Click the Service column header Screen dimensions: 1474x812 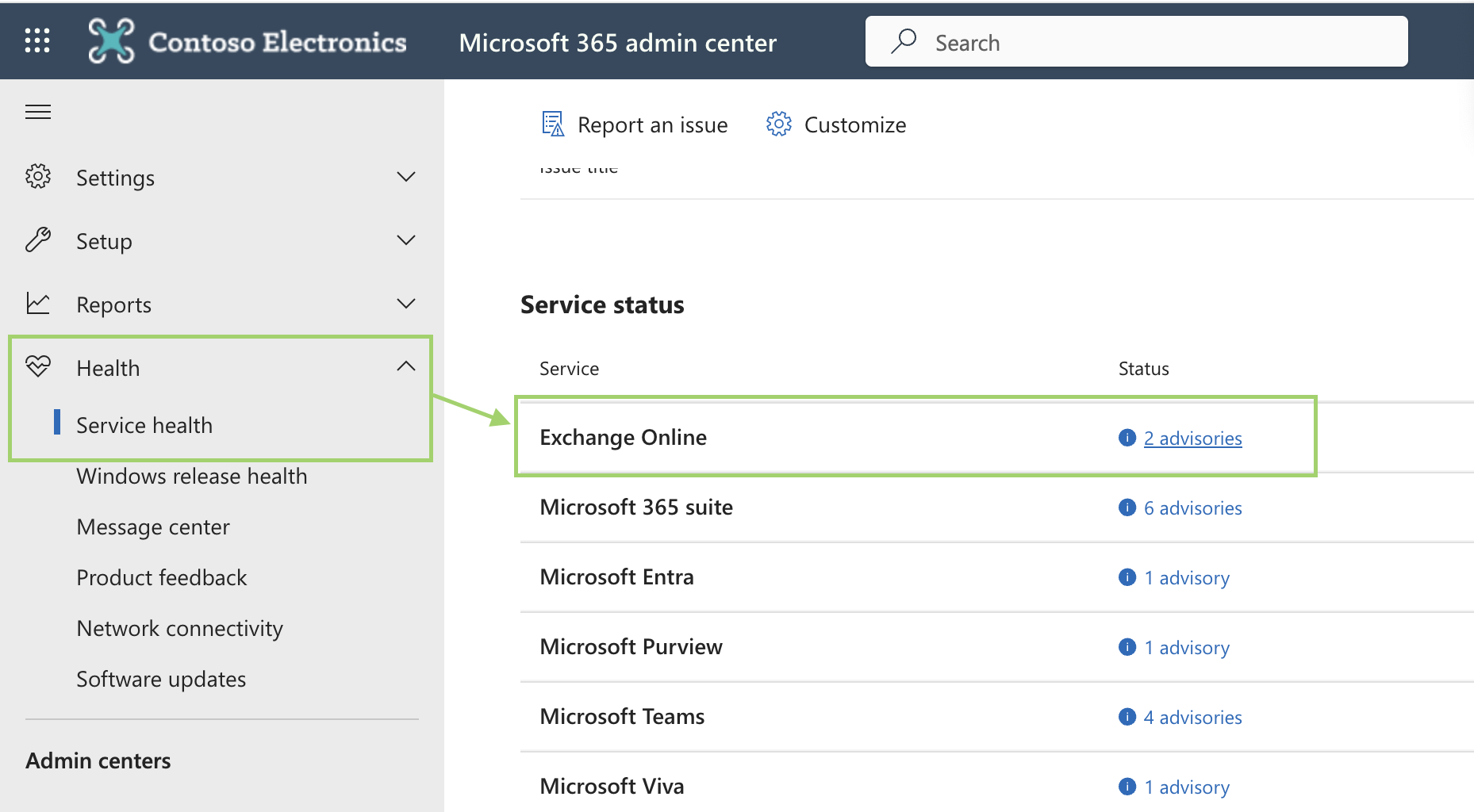pos(570,369)
